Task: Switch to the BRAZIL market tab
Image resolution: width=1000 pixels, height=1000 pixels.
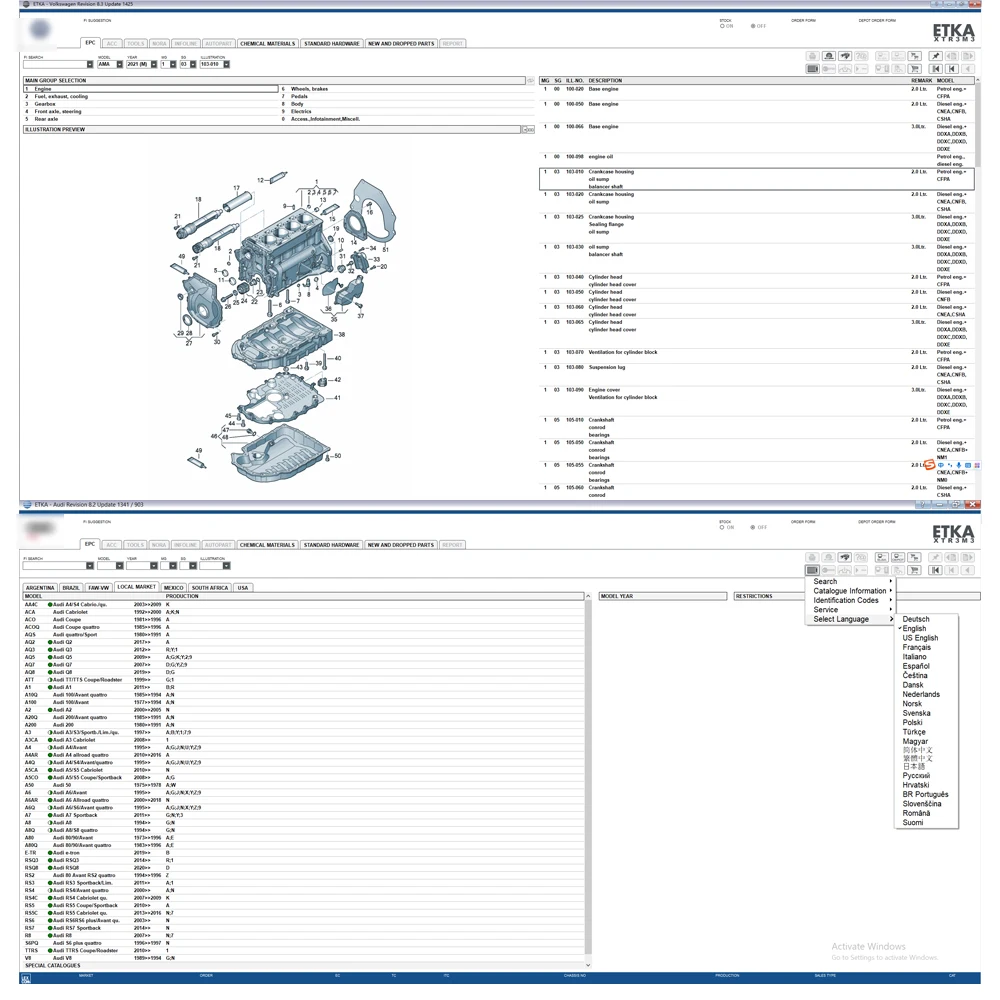Action: tap(71, 588)
